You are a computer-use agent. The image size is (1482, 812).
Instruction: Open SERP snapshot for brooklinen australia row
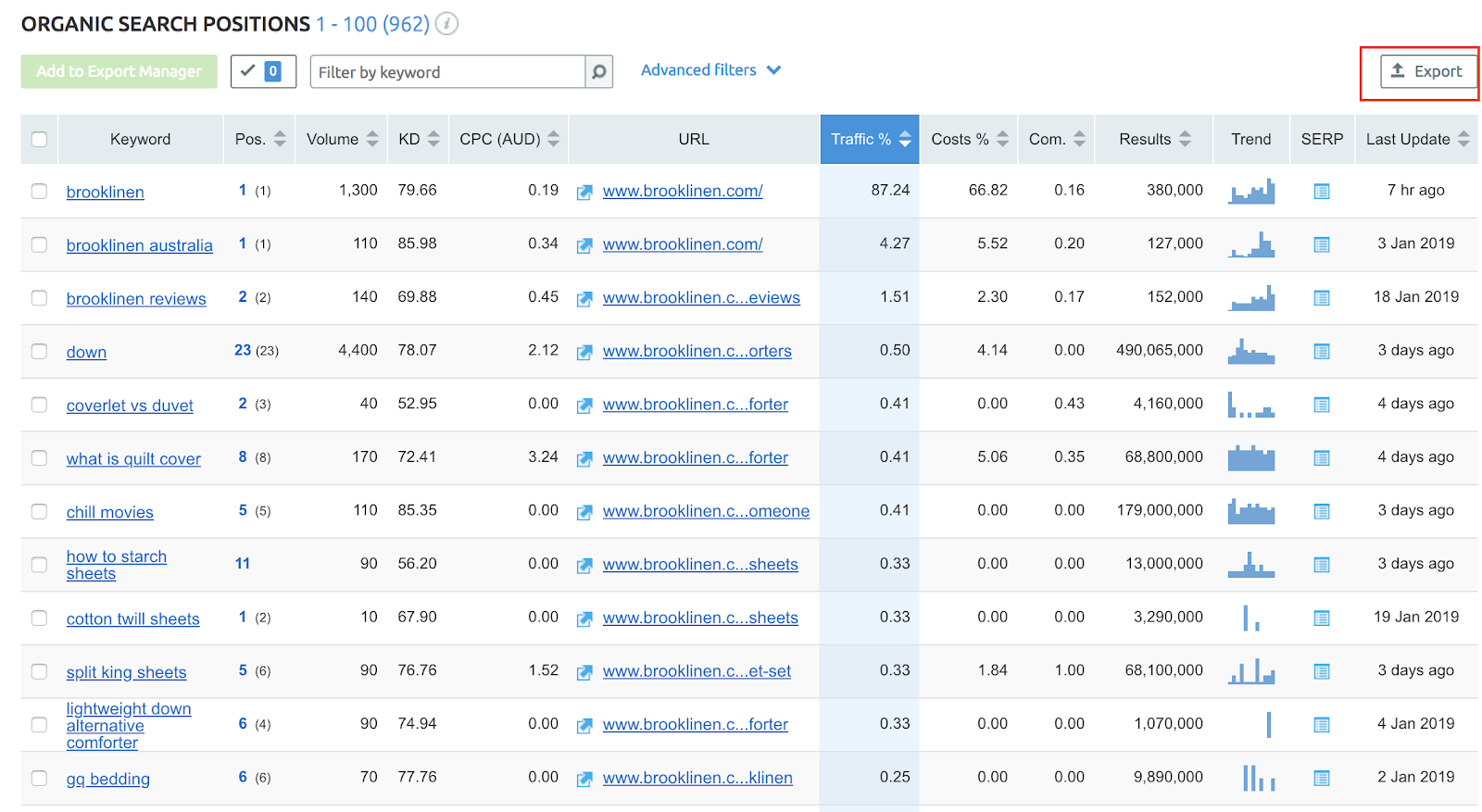(x=1322, y=244)
